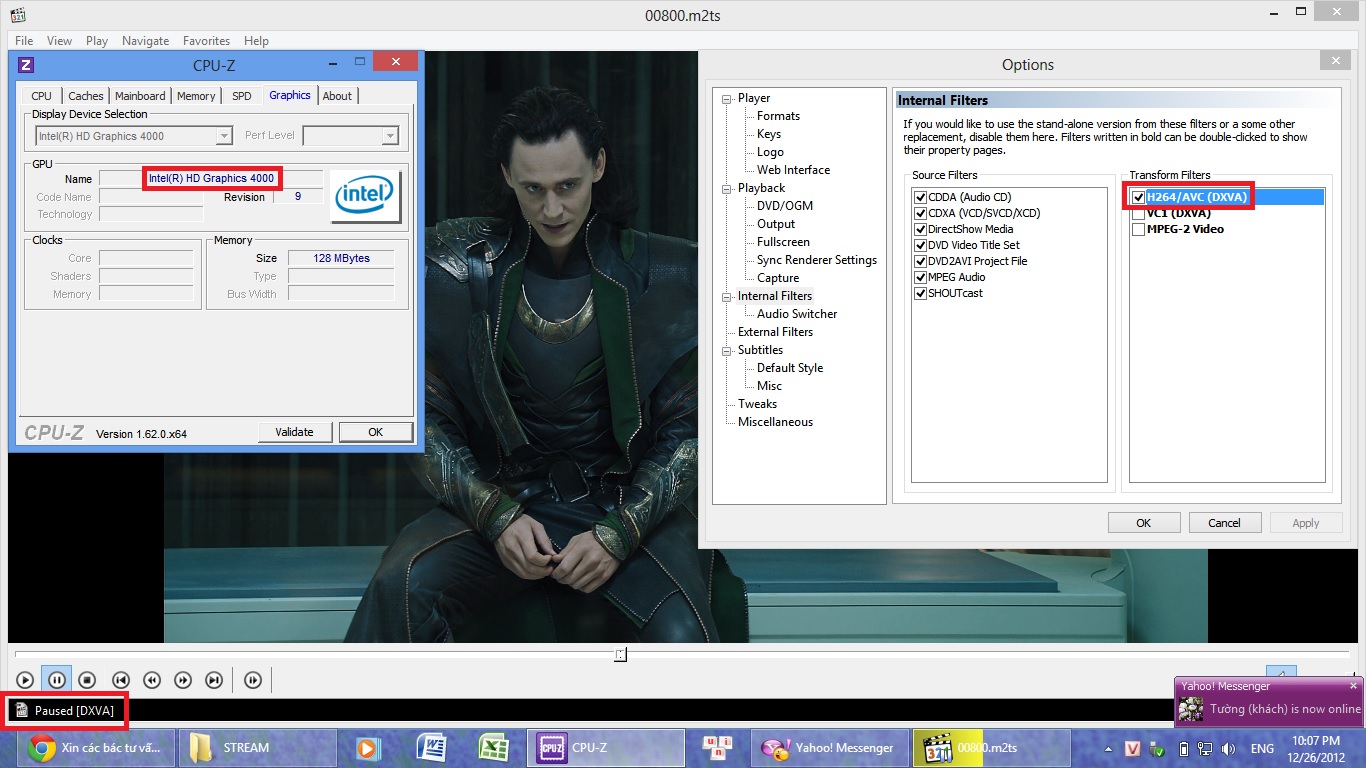Open the File menu of Media Player Classic

click(24, 41)
